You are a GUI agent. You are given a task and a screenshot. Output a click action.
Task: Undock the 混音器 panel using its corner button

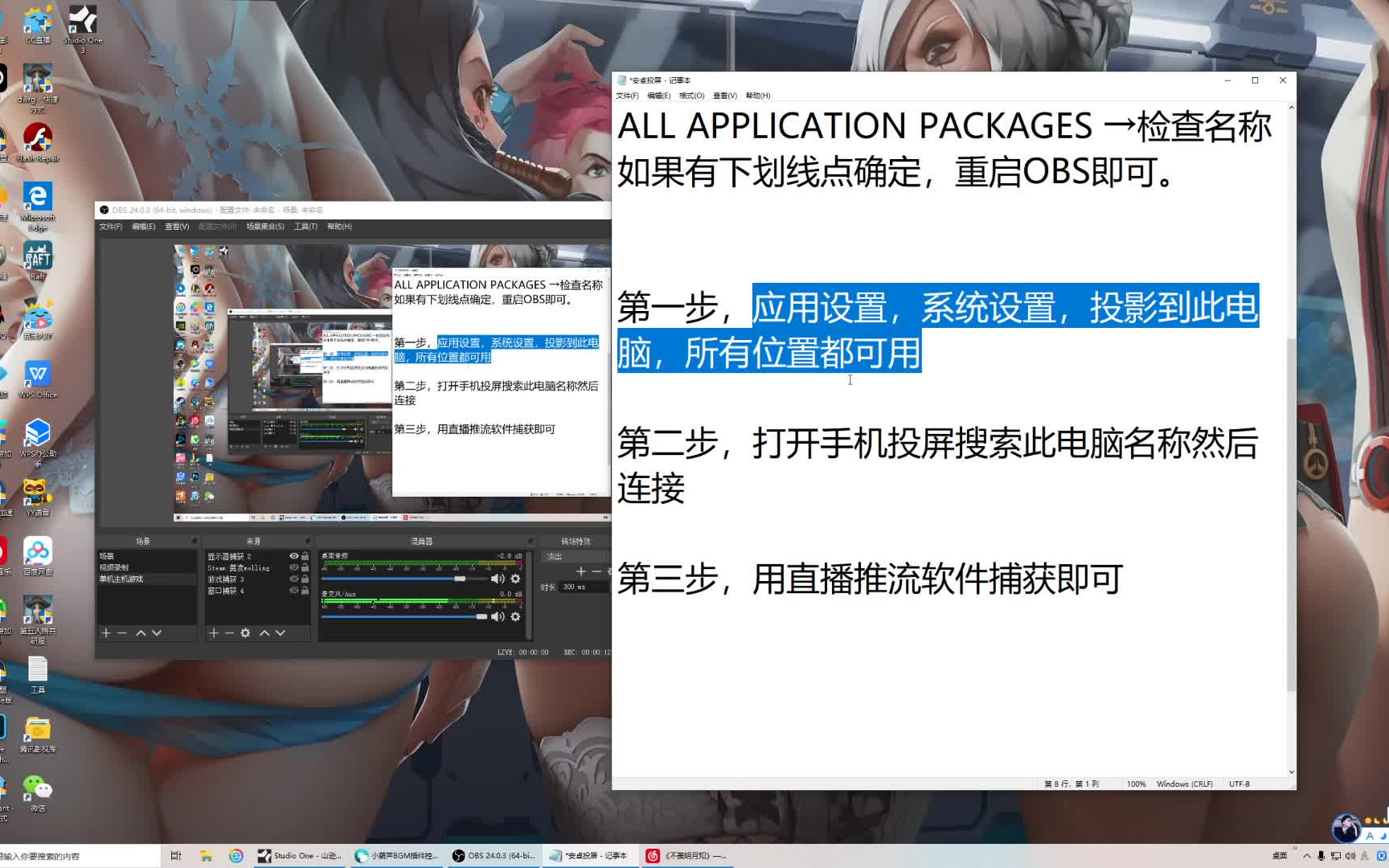click(x=530, y=541)
